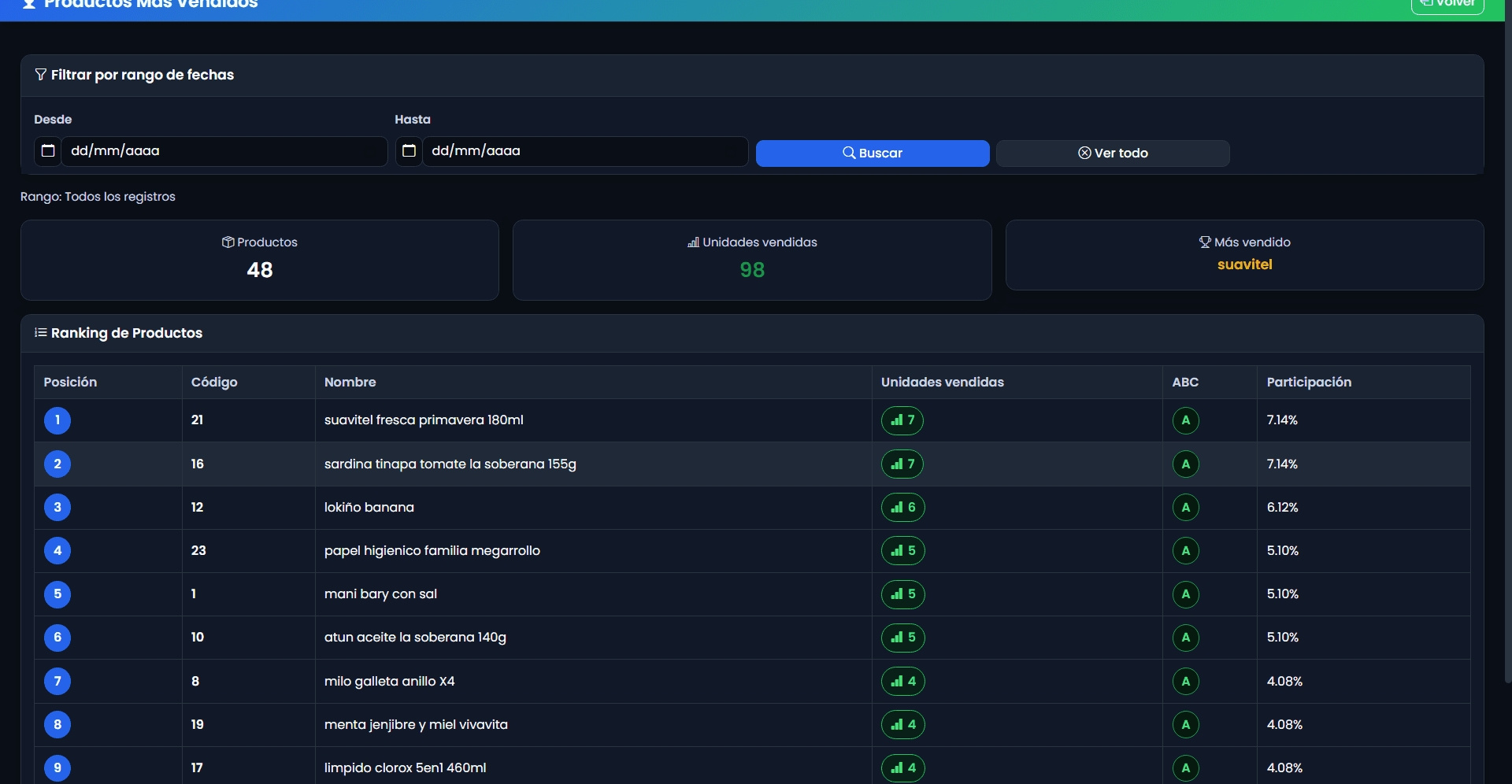Click the Buscar button
Viewport: 1512px width, 784px height.
pos(873,153)
